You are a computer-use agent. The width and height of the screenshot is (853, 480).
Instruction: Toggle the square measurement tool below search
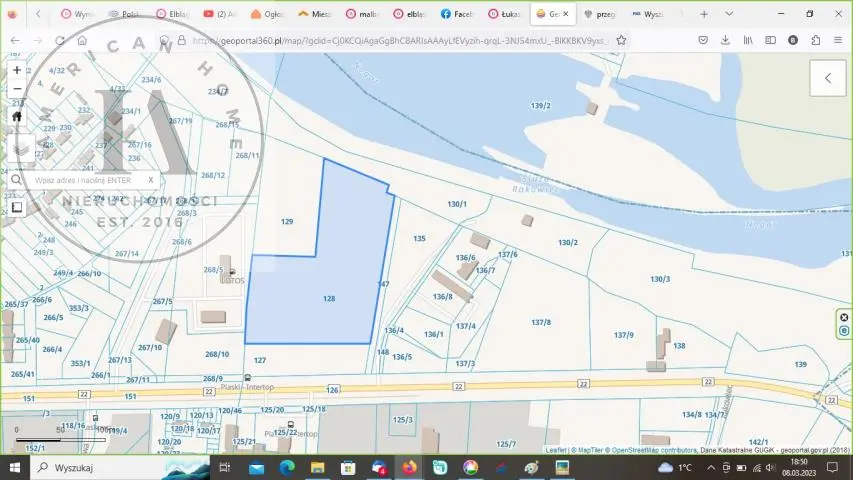tap(17, 207)
